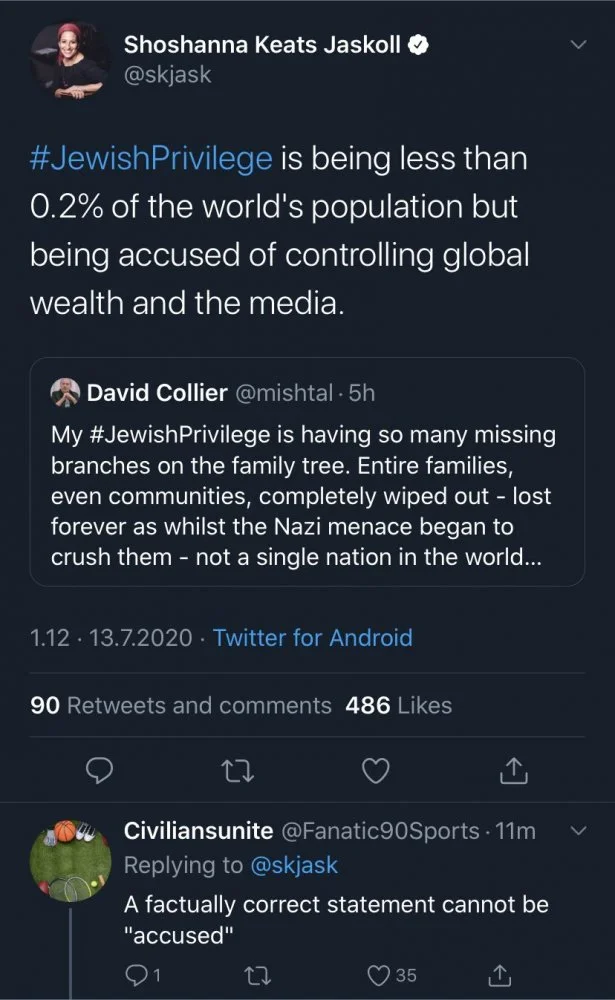
Task: Open dropdown chevron on Civiliansunite's reply
Action: coord(577,832)
